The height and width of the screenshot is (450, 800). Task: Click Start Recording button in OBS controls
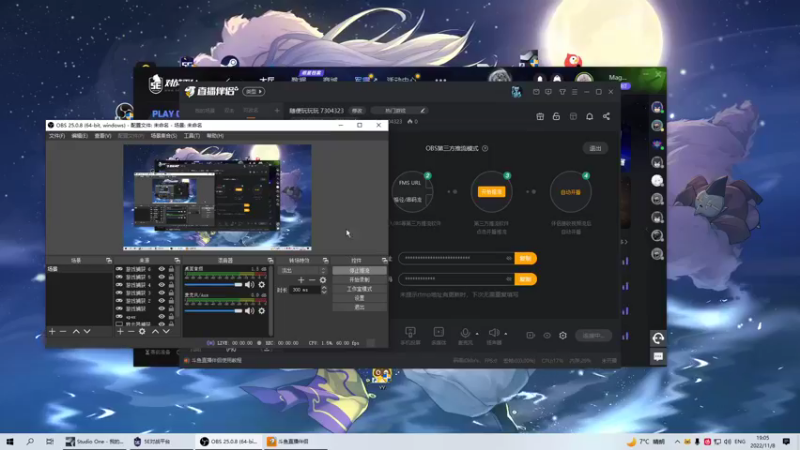(x=360, y=280)
